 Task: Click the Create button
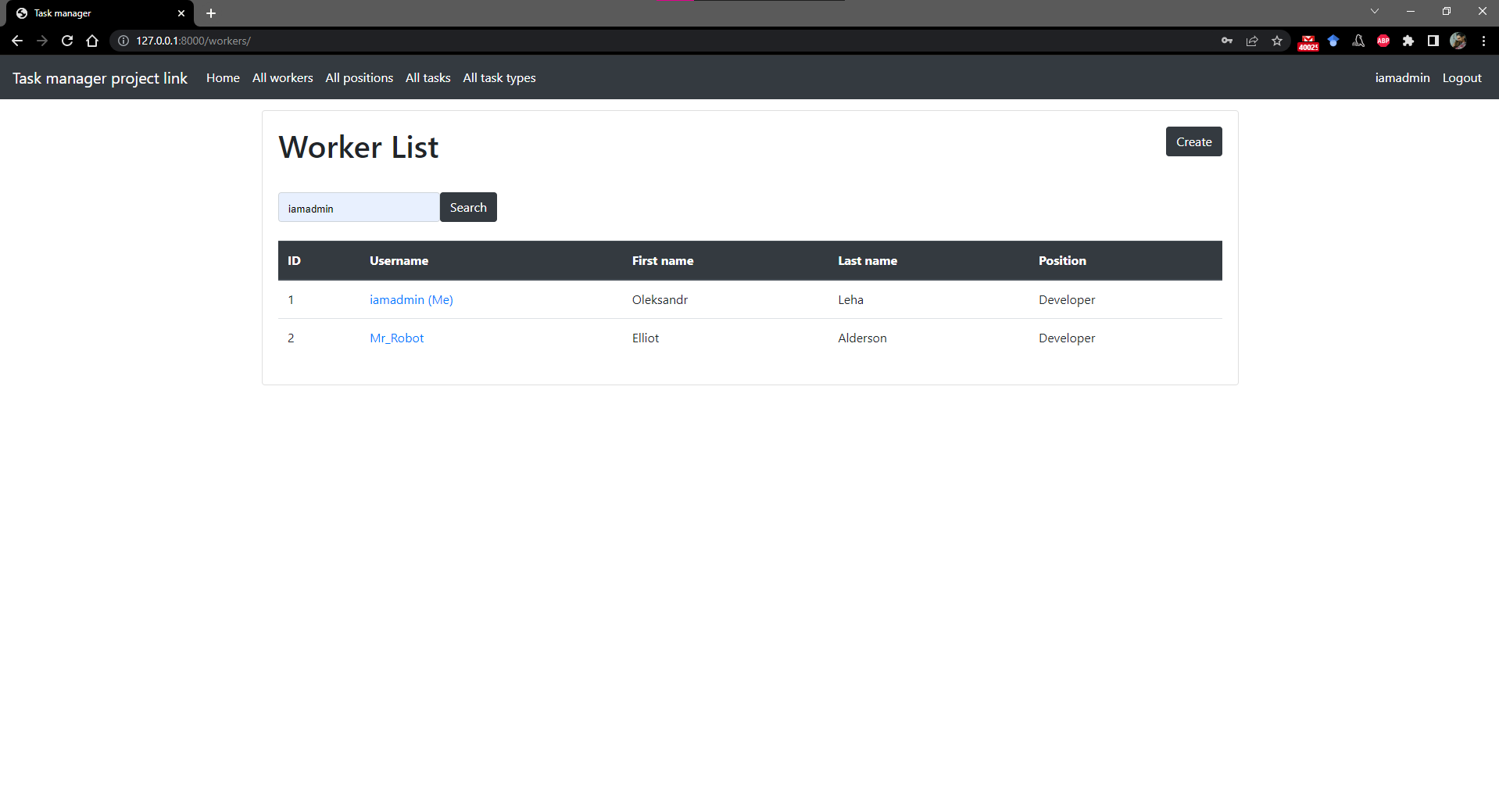(1194, 141)
